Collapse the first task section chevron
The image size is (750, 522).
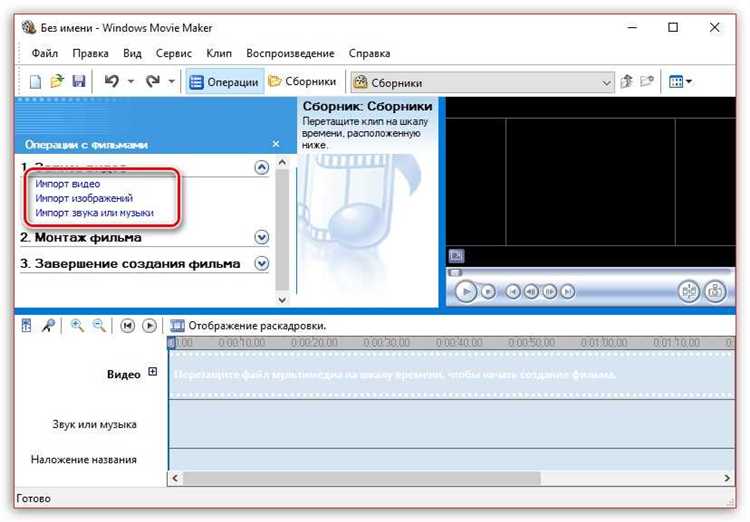pyautogui.click(x=262, y=167)
